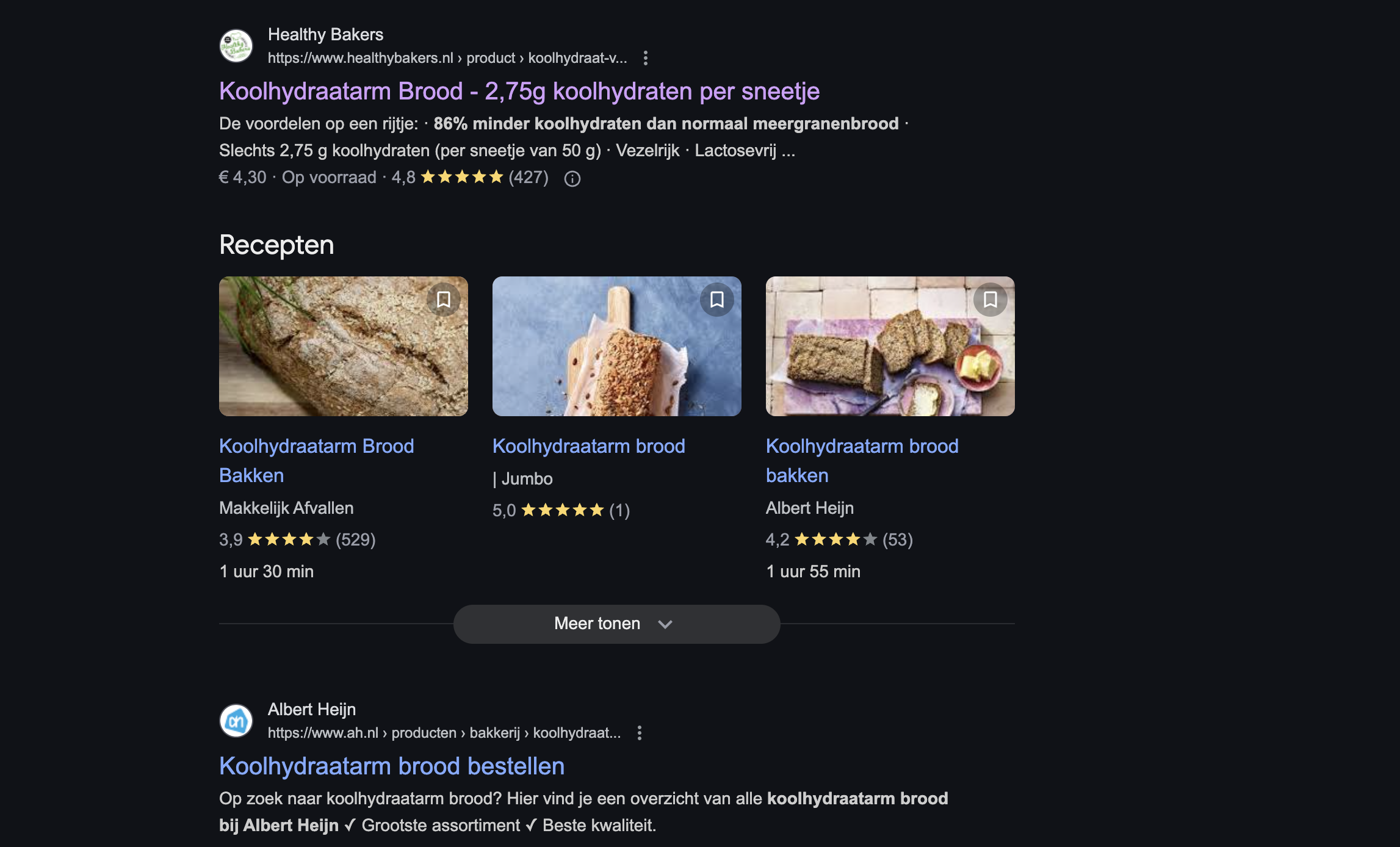Open the Koolhydraatarm brood bestellen link
The image size is (1400, 847).
click(x=391, y=766)
